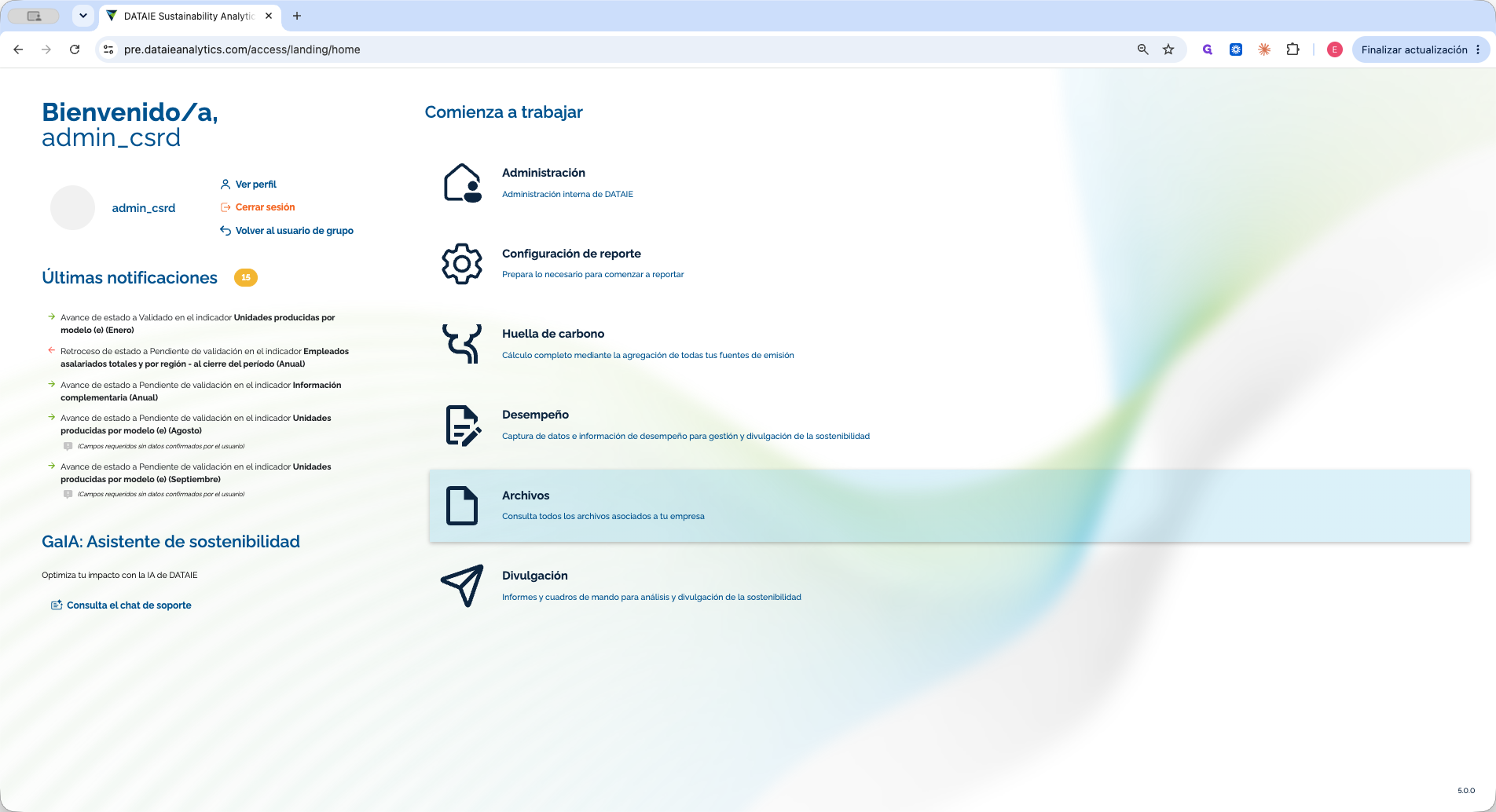Open the Configuración de reporte title

point(571,254)
